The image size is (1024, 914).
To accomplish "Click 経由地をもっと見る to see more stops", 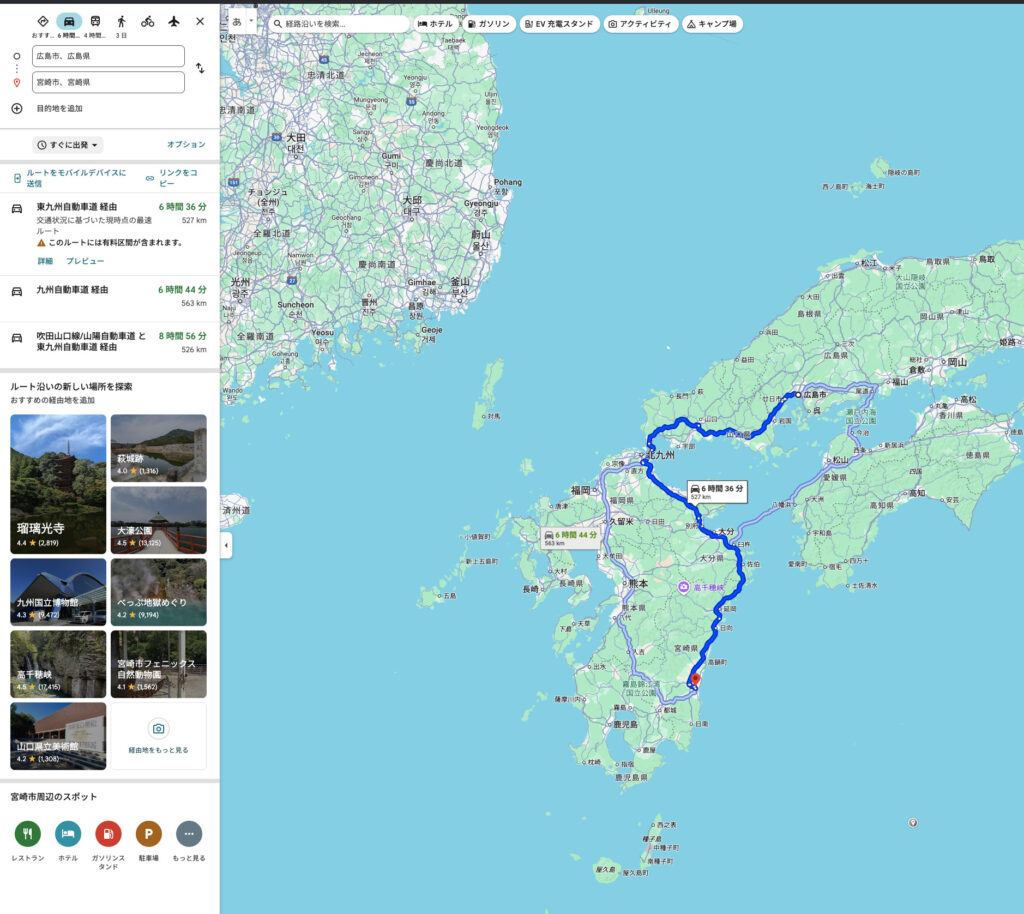I will click(x=159, y=736).
